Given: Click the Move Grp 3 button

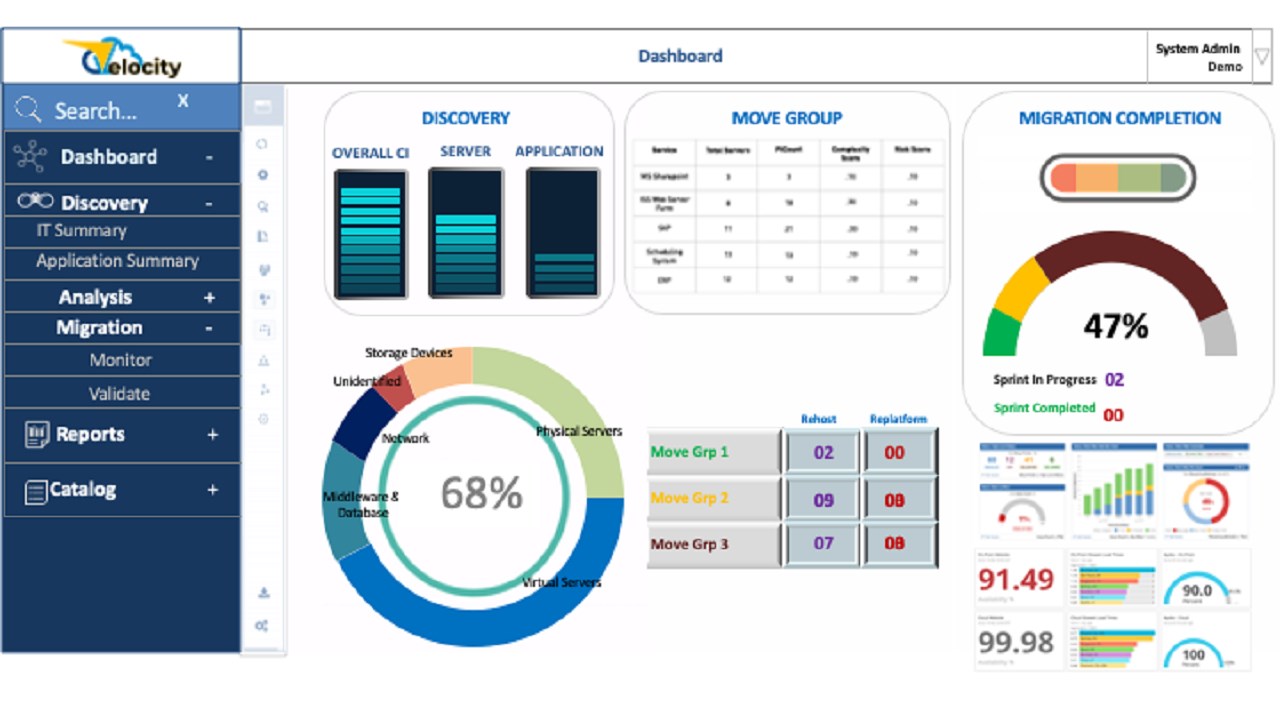Looking at the screenshot, I should point(713,545).
